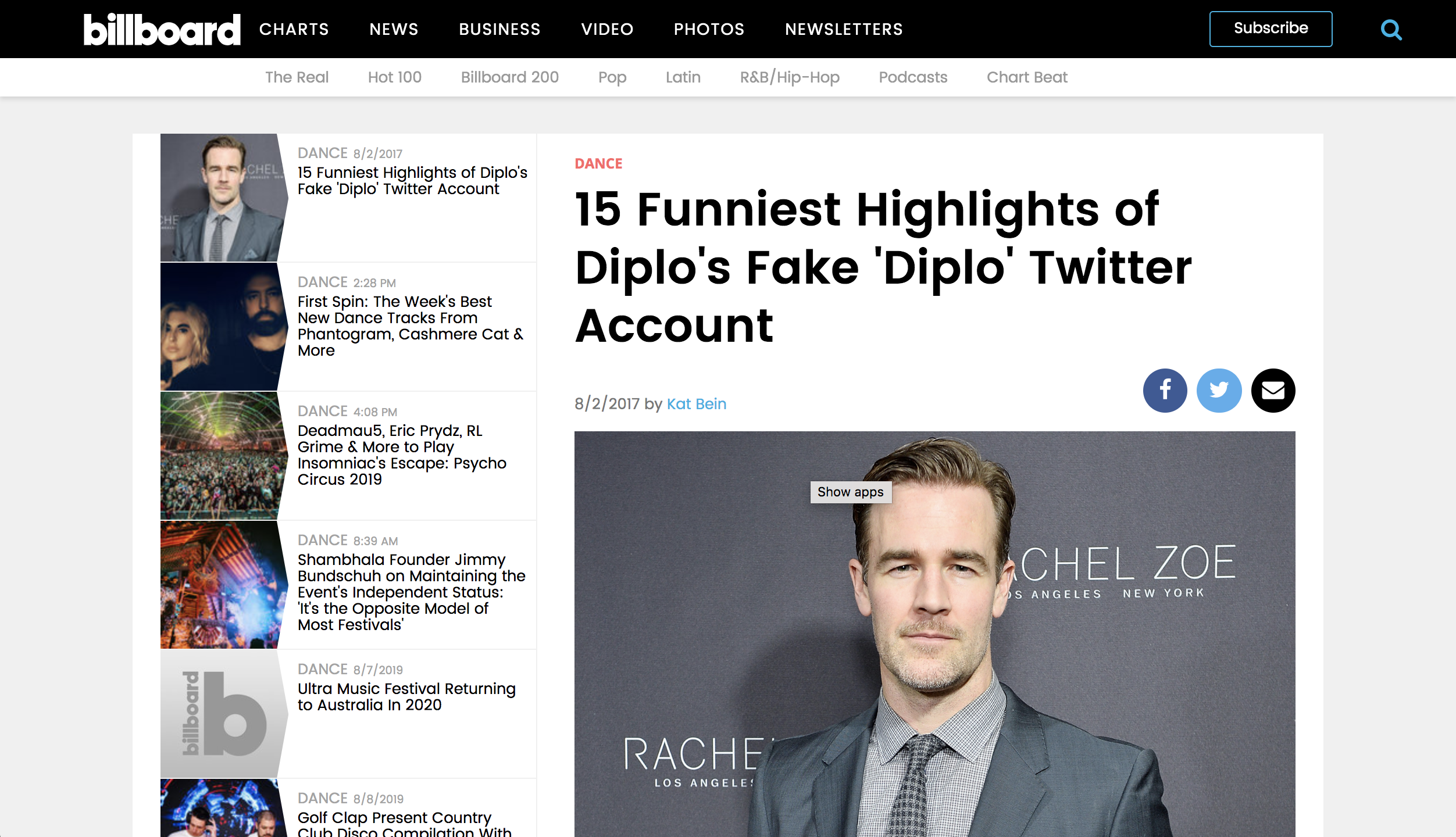Click gray Billboard placeholder thumbnail
The width and height of the screenshot is (1456, 837).
(x=224, y=714)
